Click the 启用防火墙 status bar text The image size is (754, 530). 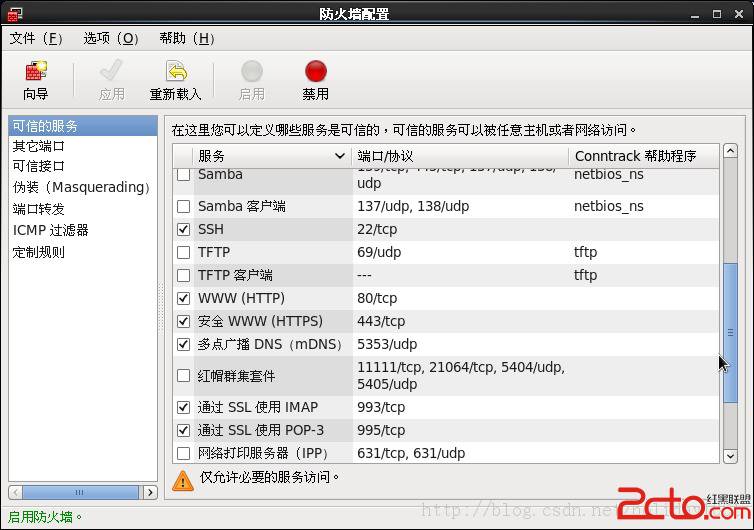click(x=44, y=517)
